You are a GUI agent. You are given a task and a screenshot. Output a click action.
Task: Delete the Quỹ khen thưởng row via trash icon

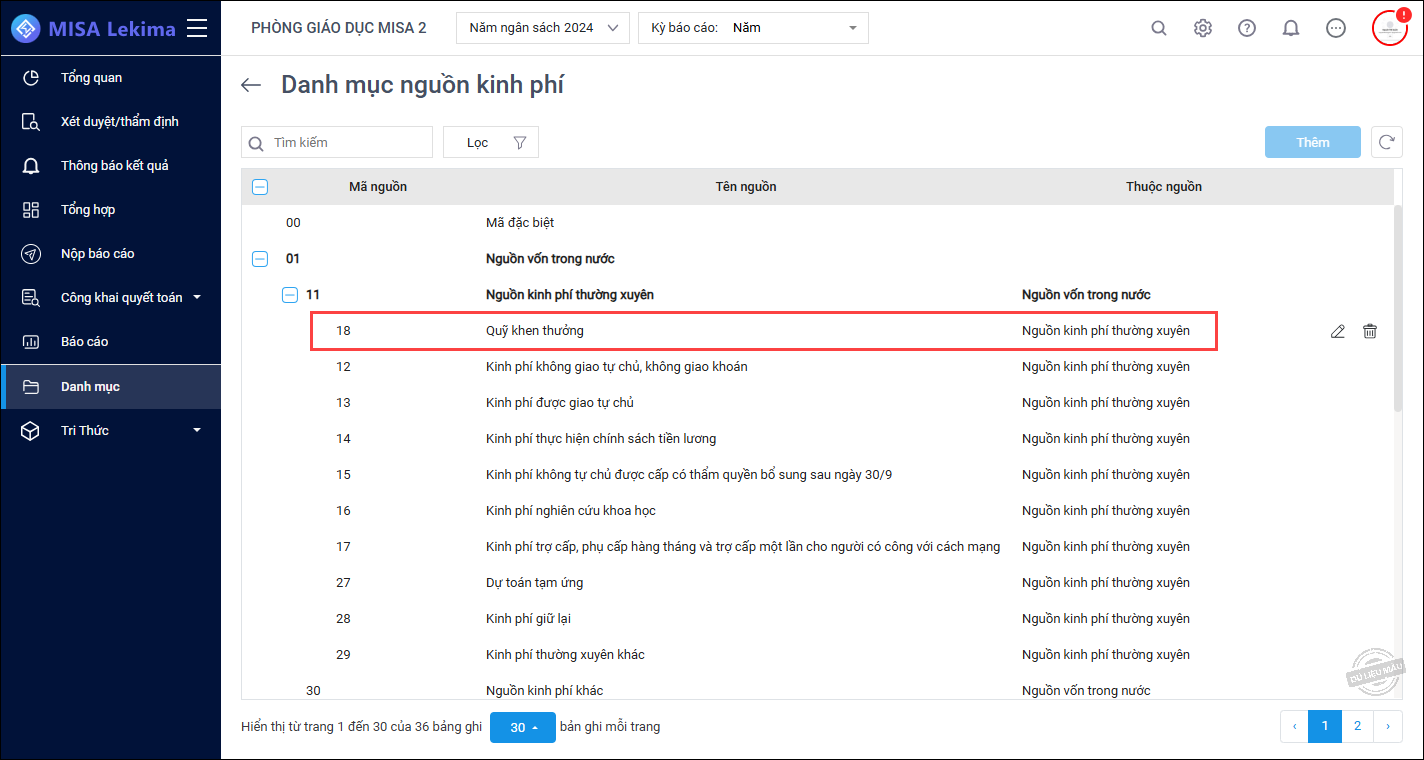click(x=1370, y=331)
